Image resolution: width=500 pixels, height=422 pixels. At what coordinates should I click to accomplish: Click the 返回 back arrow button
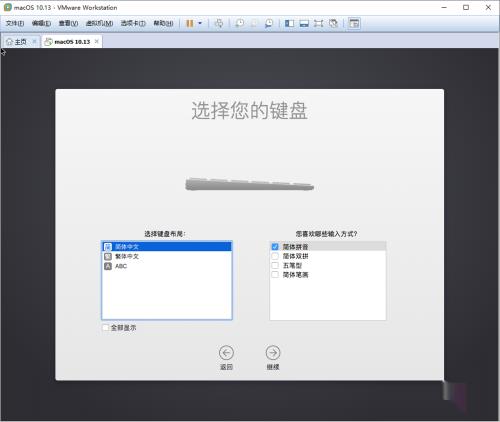pyautogui.click(x=226, y=353)
